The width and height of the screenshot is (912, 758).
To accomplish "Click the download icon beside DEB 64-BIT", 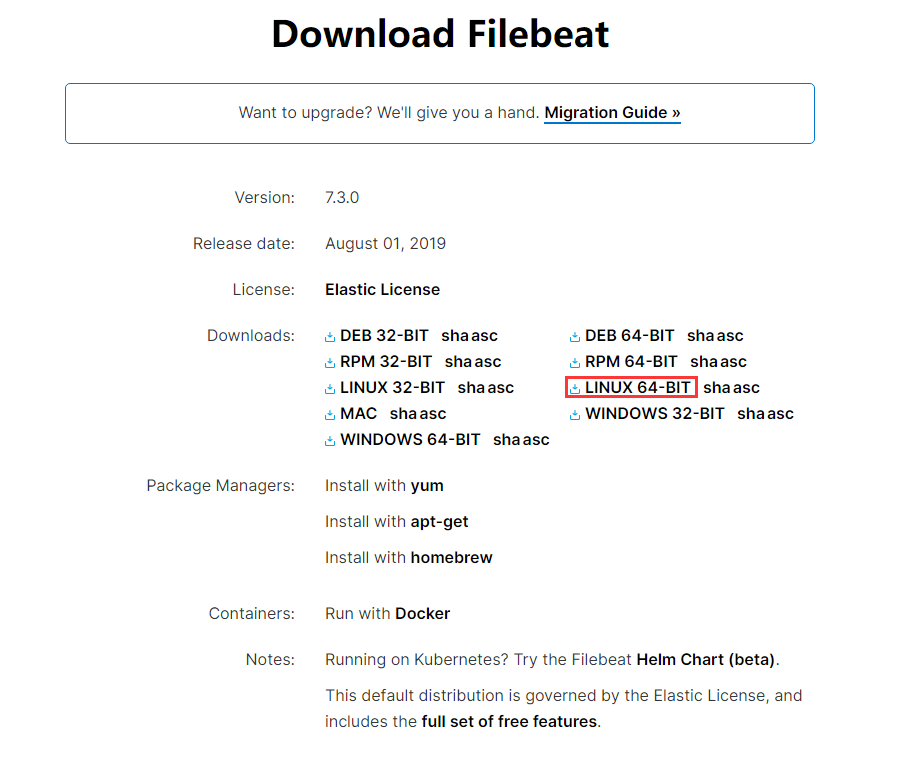I will coord(575,335).
